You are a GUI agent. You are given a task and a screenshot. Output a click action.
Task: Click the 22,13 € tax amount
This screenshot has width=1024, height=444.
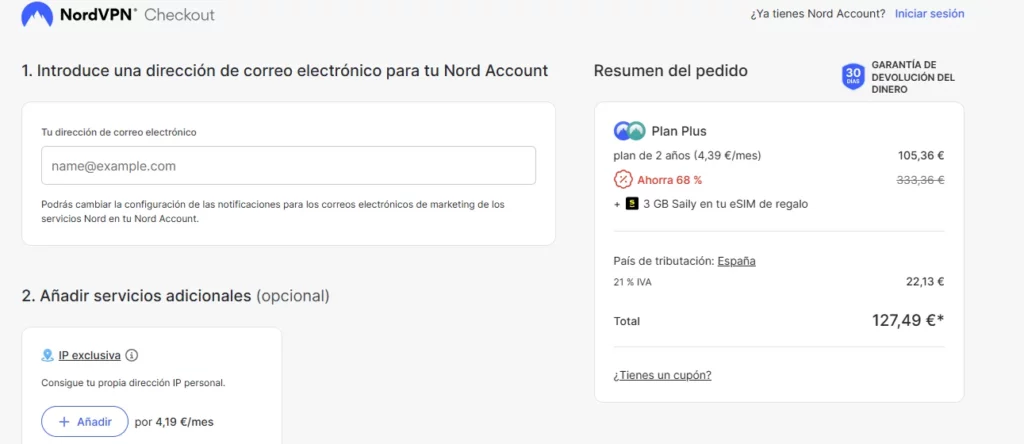(925, 282)
